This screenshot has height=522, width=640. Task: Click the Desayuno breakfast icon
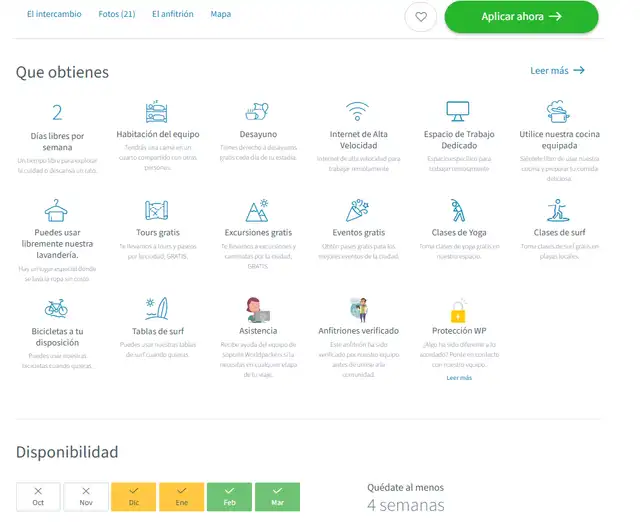[x=257, y=111]
